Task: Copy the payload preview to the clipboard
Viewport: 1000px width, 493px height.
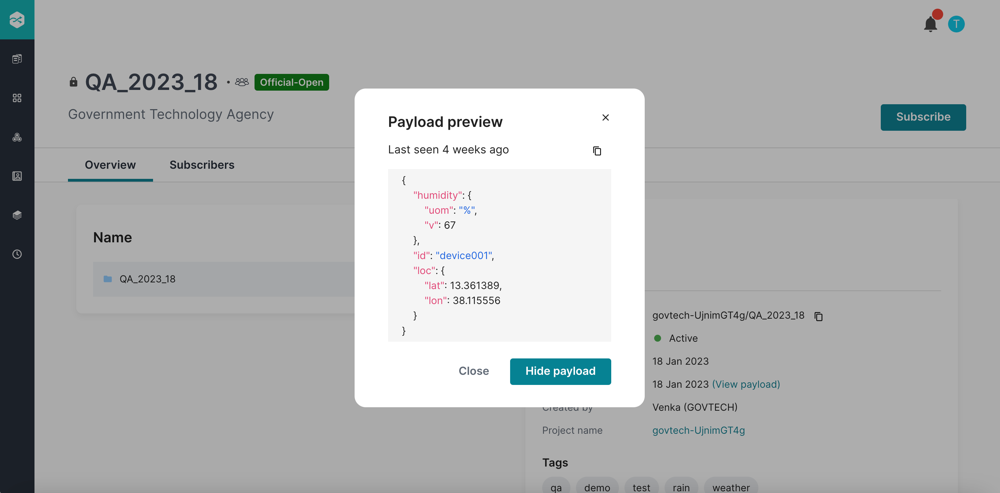Action: click(x=597, y=151)
